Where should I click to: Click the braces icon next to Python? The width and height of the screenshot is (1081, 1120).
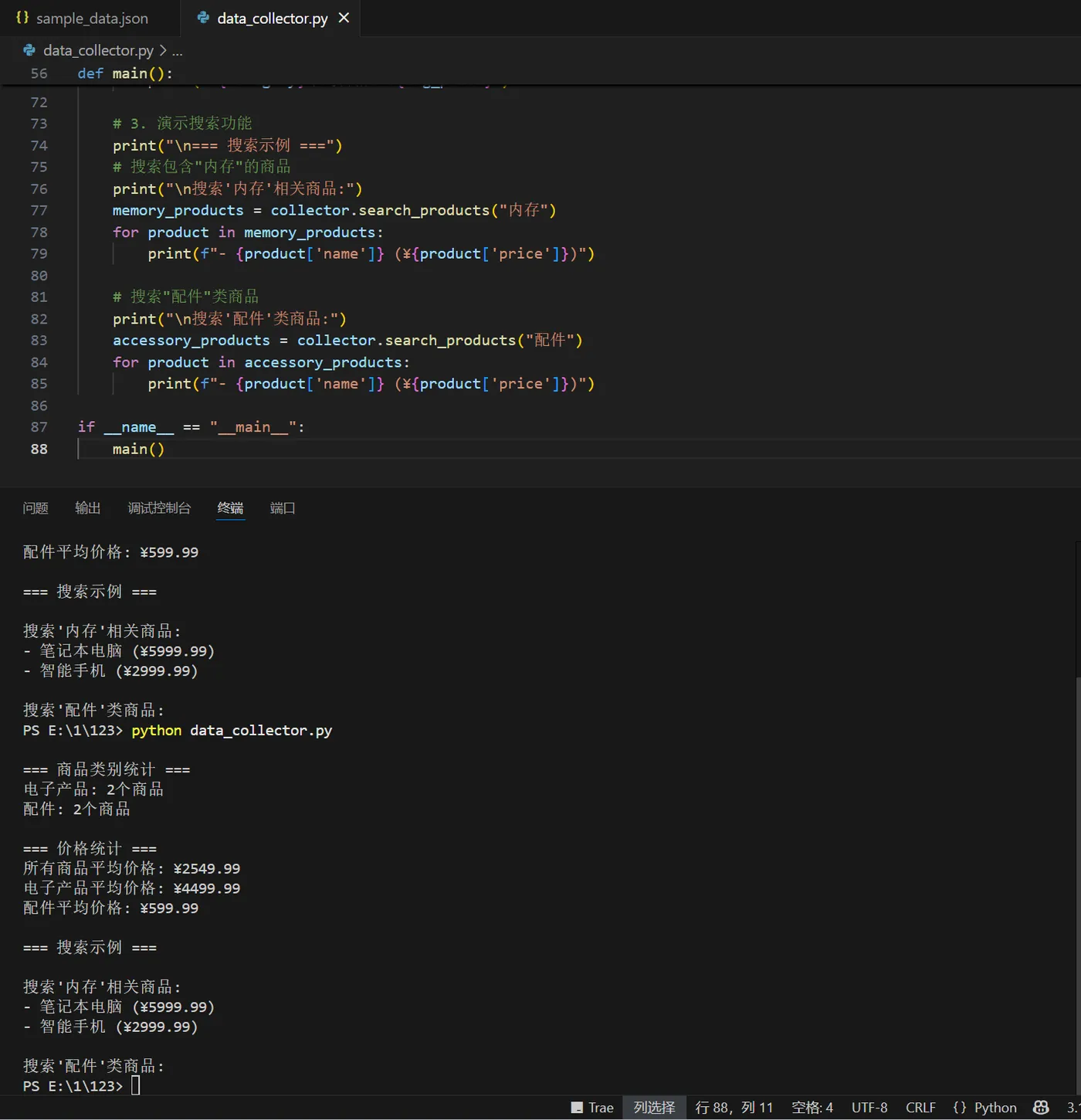coord(960,1108)
